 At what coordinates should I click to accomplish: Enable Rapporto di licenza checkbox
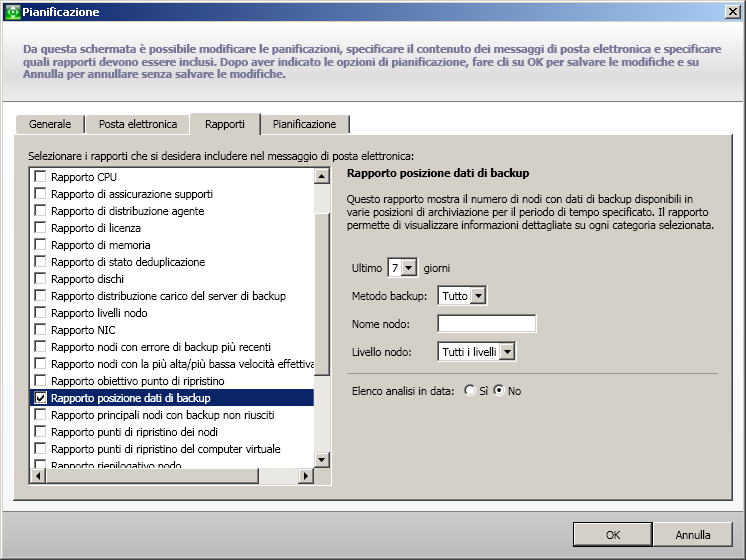[40, 227]
